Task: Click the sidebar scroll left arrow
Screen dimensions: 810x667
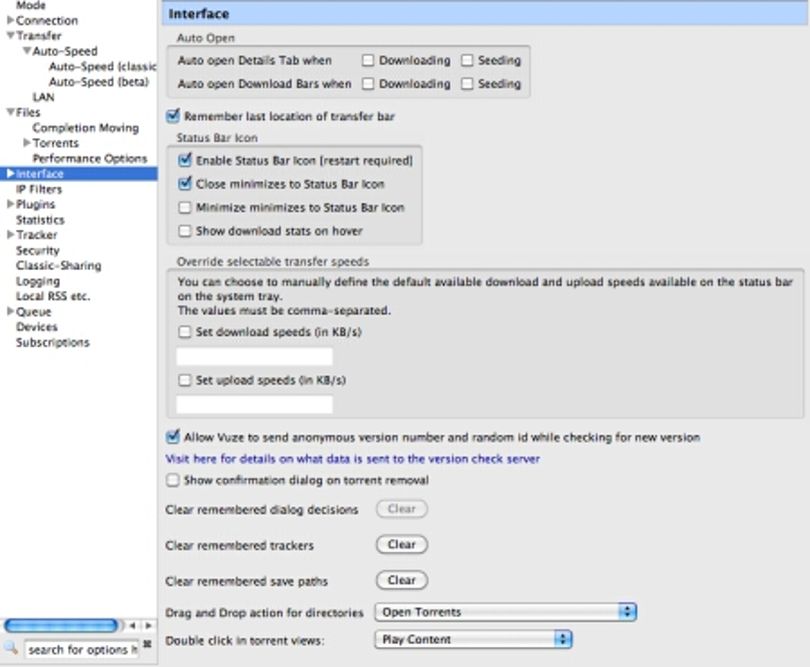Action: (133, 626)
